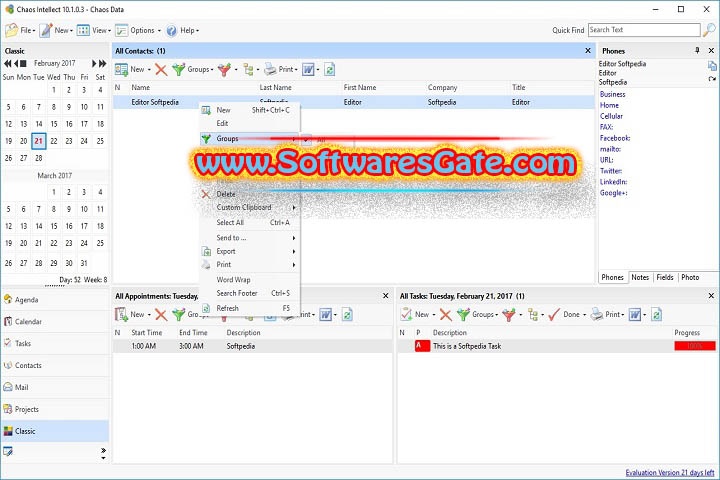Go to previous year in calendar
Viewport: 720px width, 480px height.
(7, 63)
